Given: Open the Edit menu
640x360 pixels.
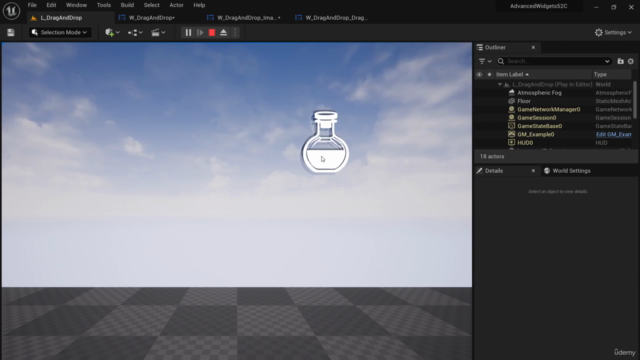Looking at the screenshot, I should [x=51, y=5].
